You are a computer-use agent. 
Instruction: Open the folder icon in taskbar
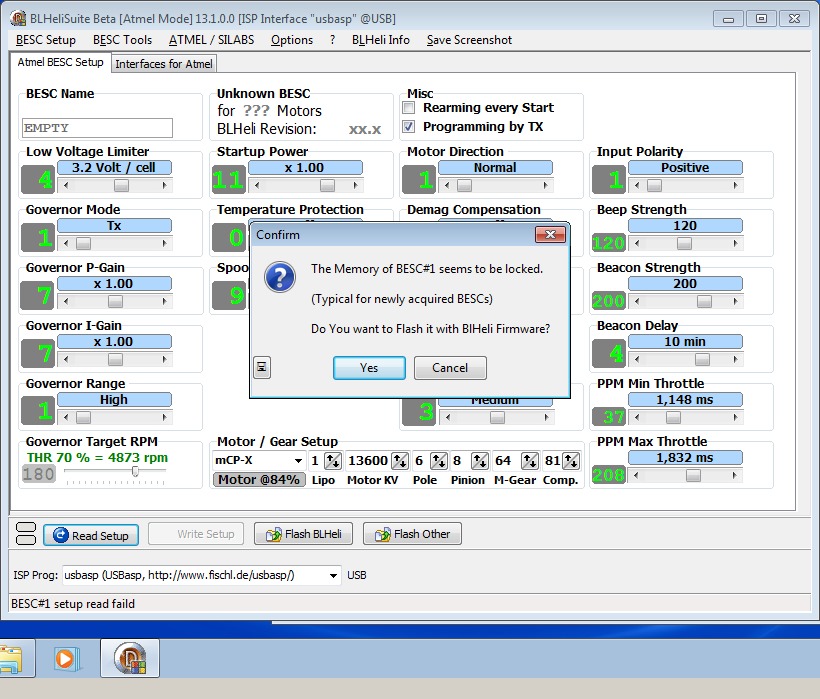pyautogui.click(x=12, y=659)
